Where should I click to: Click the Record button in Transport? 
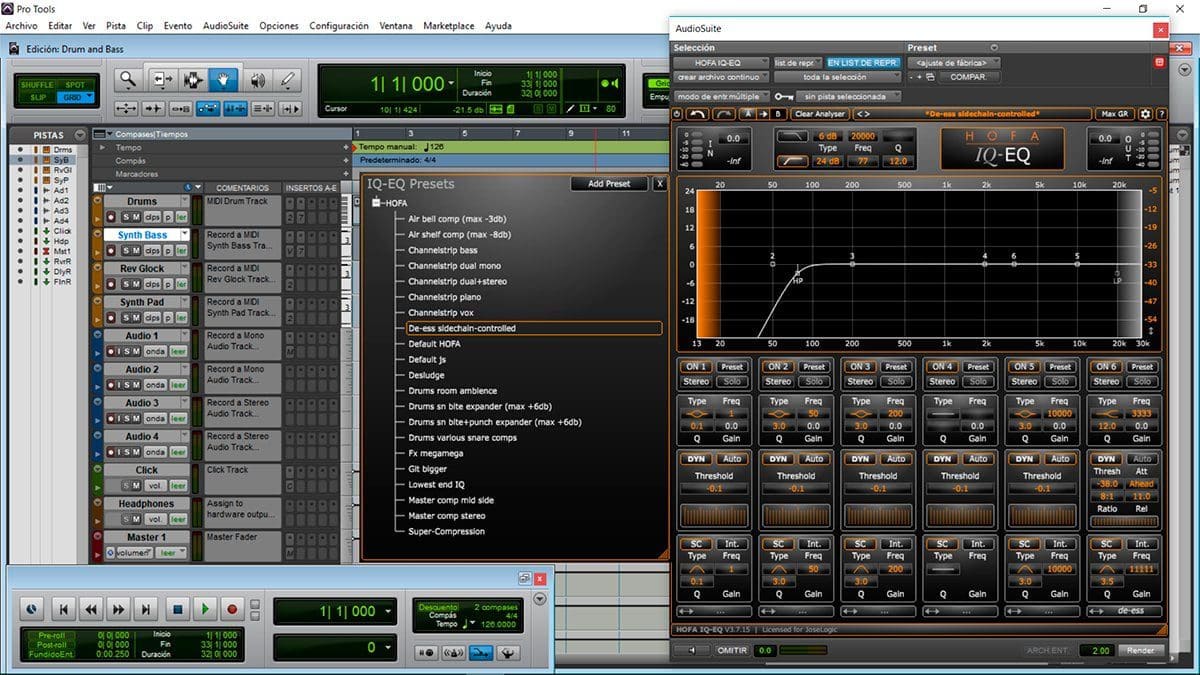click(x=232, y=608)
